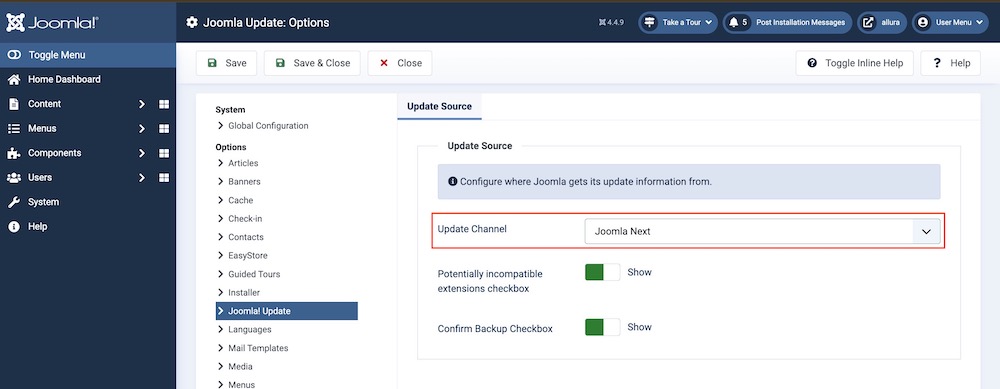Screen dimensions: 1000x389
Task: Open Post Installation Messages
Action: point(787,22)
